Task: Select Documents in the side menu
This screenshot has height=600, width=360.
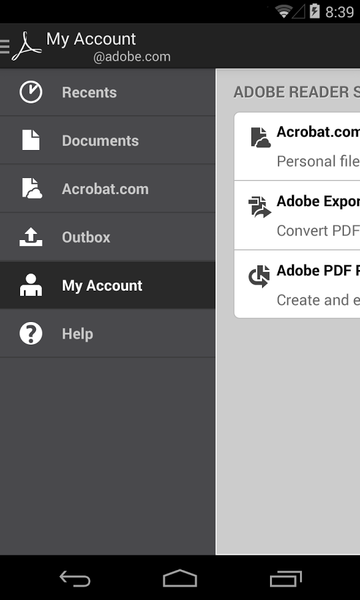Action: coord(107,140)
